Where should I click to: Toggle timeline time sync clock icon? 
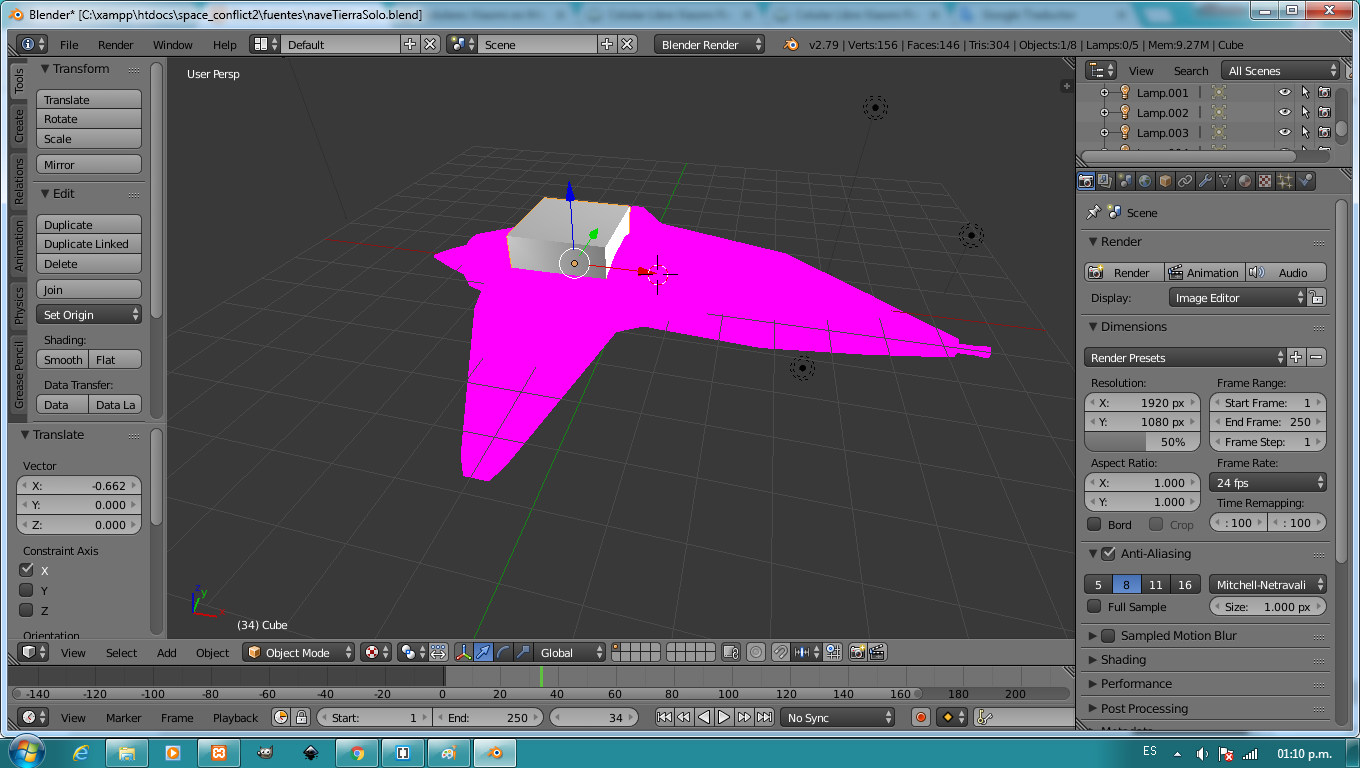point(280,717)
